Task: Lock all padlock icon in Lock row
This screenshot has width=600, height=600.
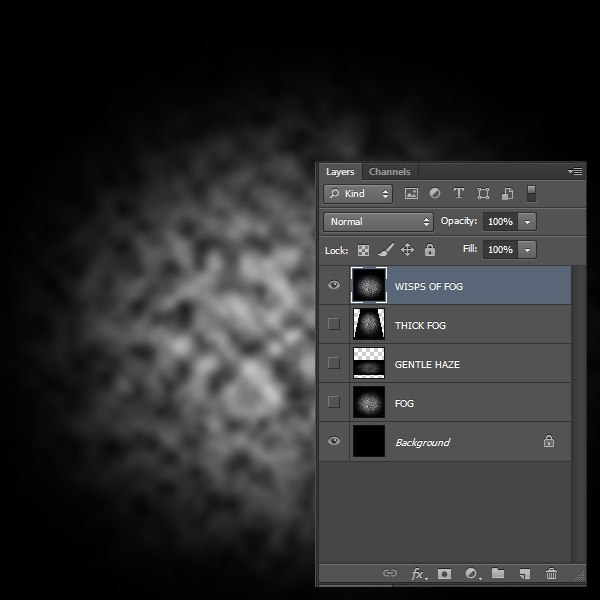Action: click(430, 250)
